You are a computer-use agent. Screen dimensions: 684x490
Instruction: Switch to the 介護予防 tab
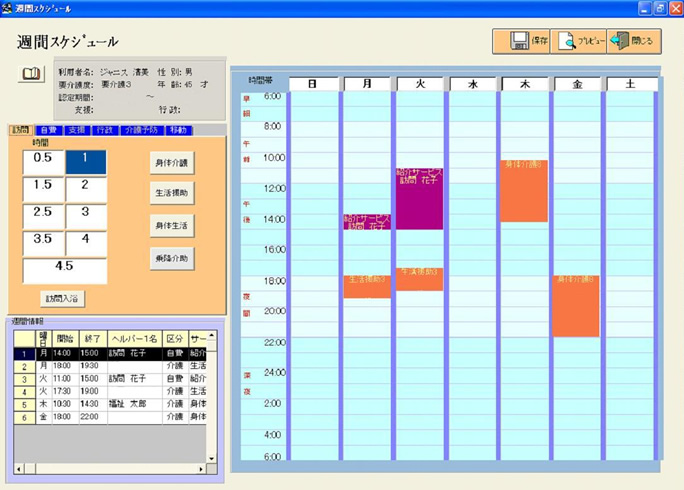click(x=141, y=130)
